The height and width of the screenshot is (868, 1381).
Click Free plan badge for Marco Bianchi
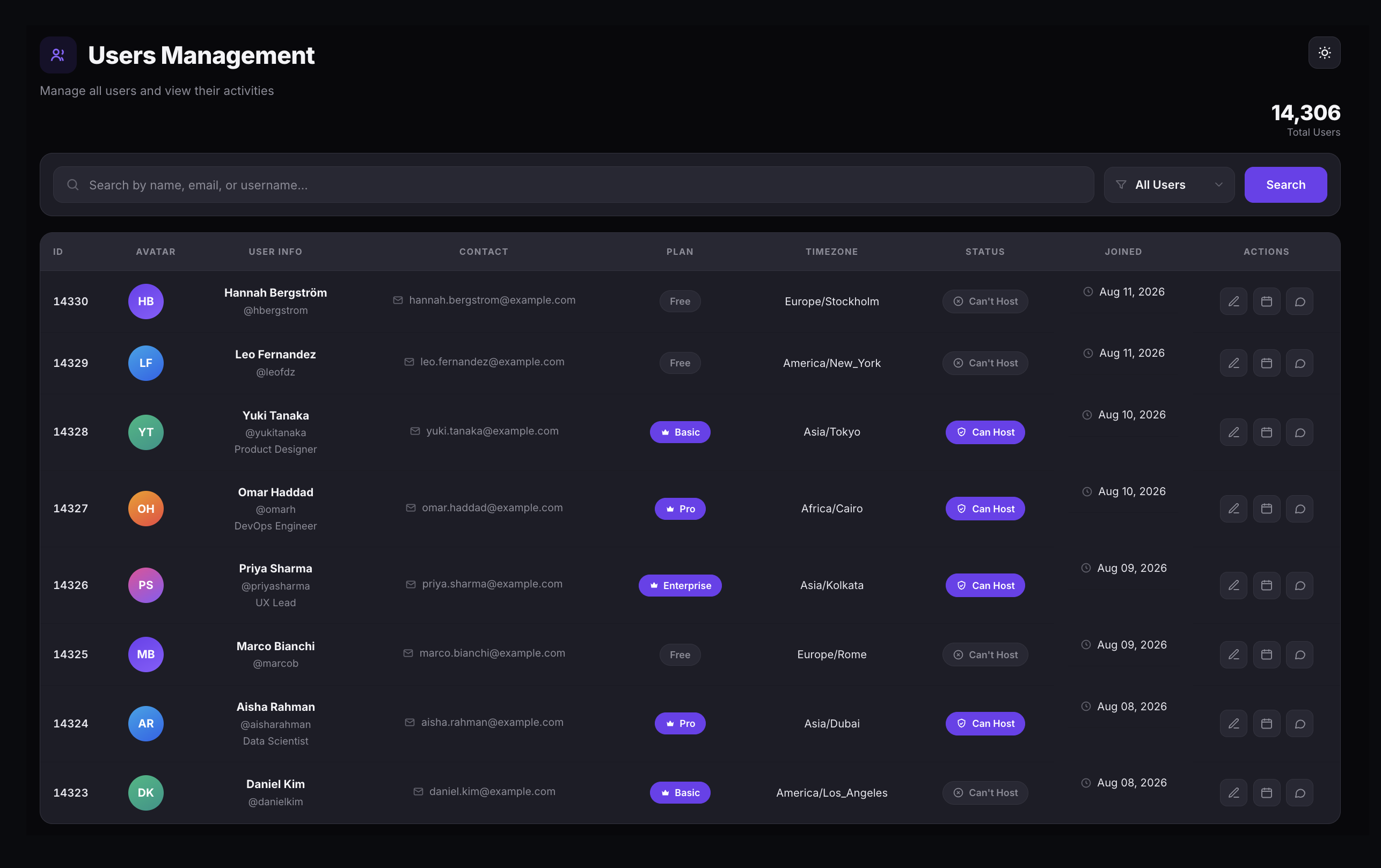pos(679,654)
